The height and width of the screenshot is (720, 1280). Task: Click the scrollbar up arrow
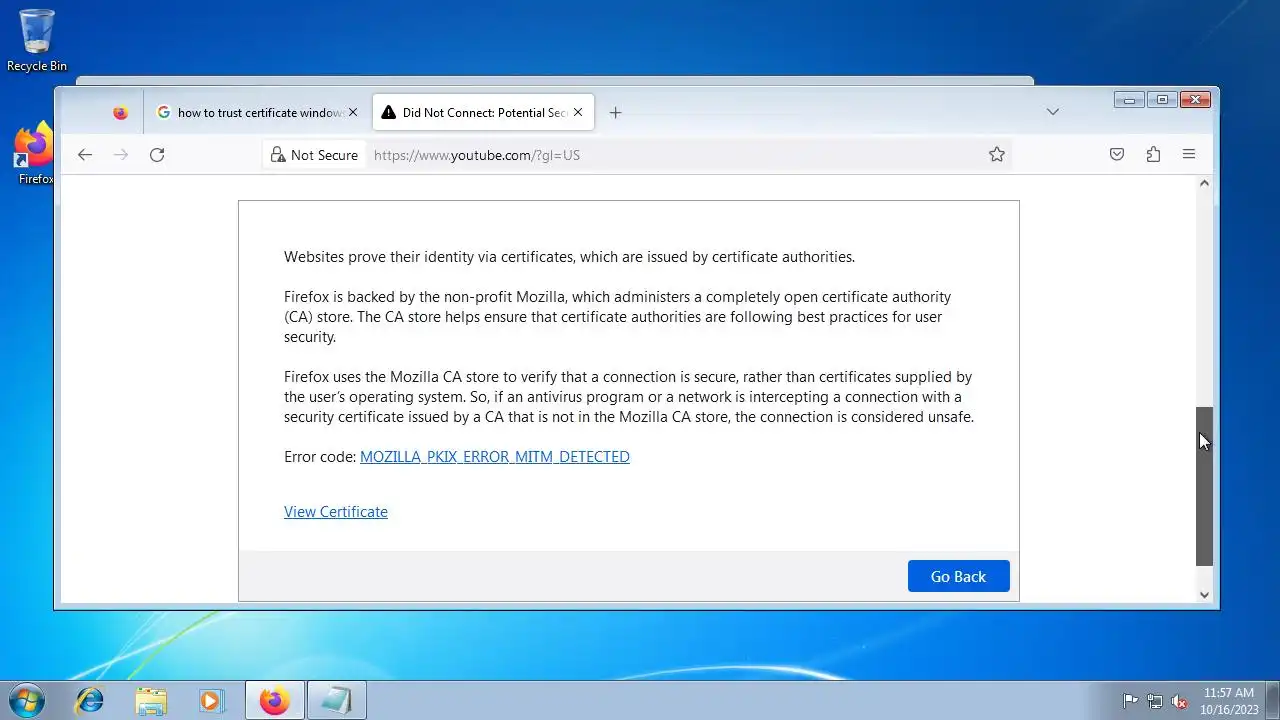point(1204,183)
